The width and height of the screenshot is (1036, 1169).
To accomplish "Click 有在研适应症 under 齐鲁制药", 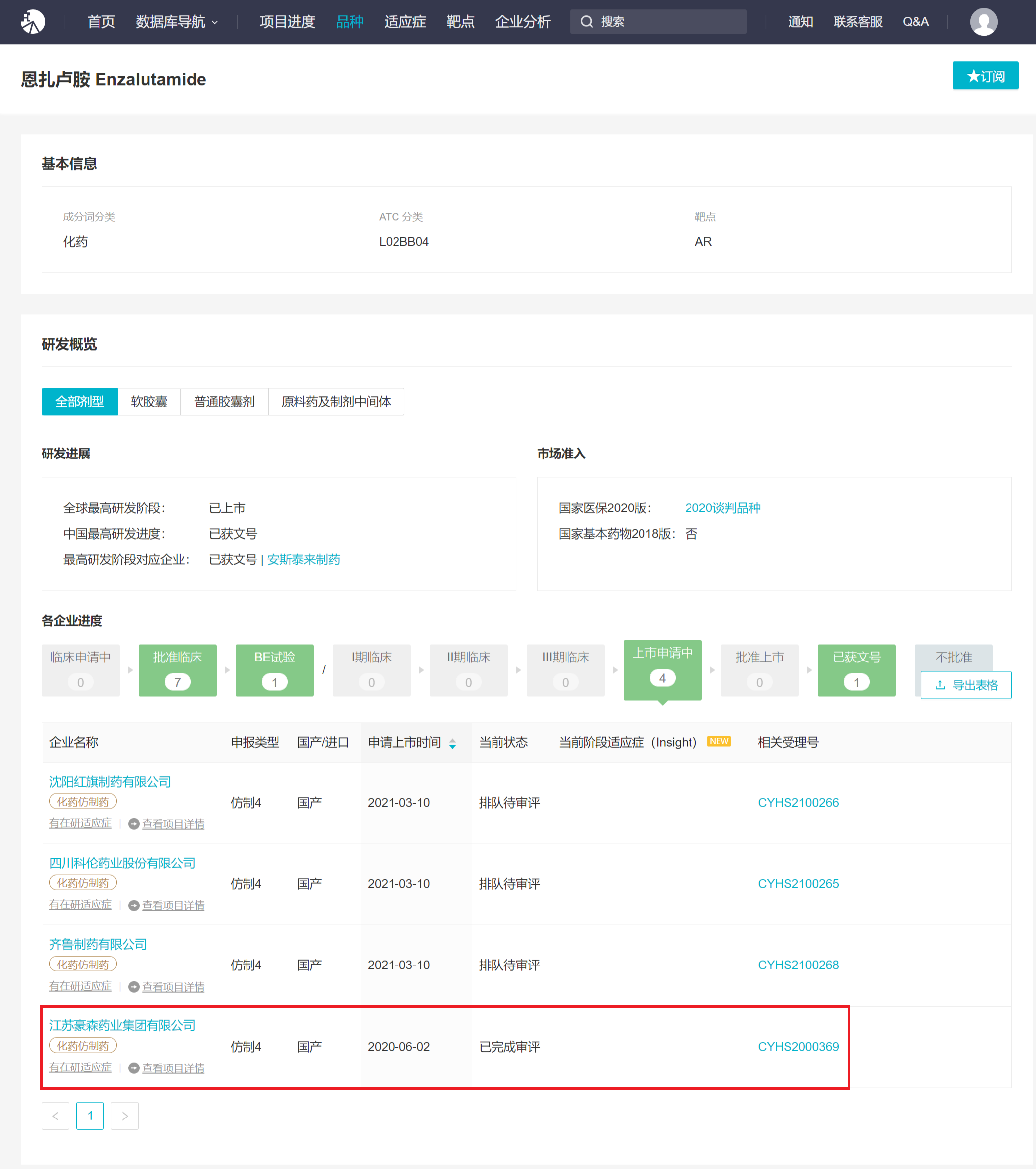I will [81, 987].
